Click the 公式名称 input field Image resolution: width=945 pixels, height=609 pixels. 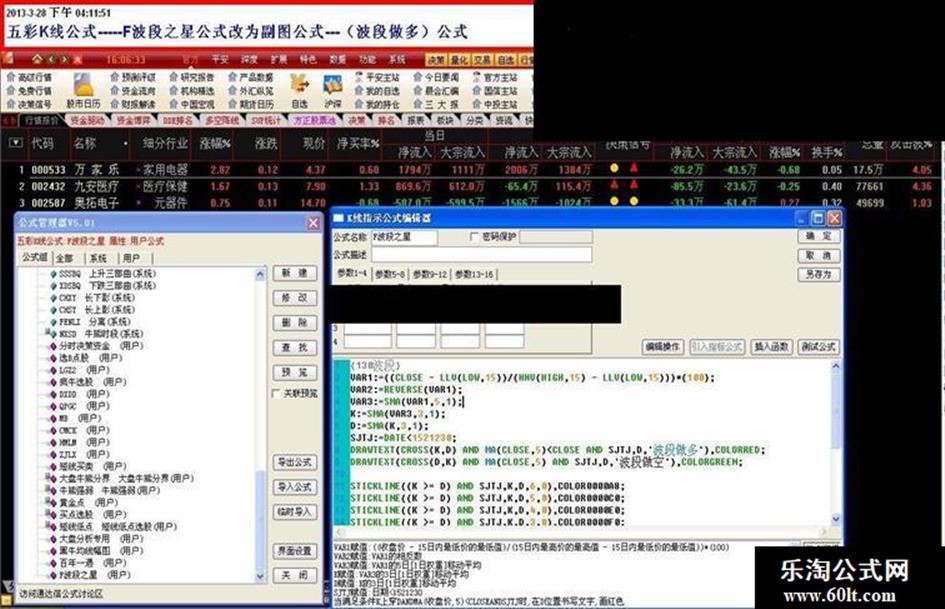click(x=404, y=237)
